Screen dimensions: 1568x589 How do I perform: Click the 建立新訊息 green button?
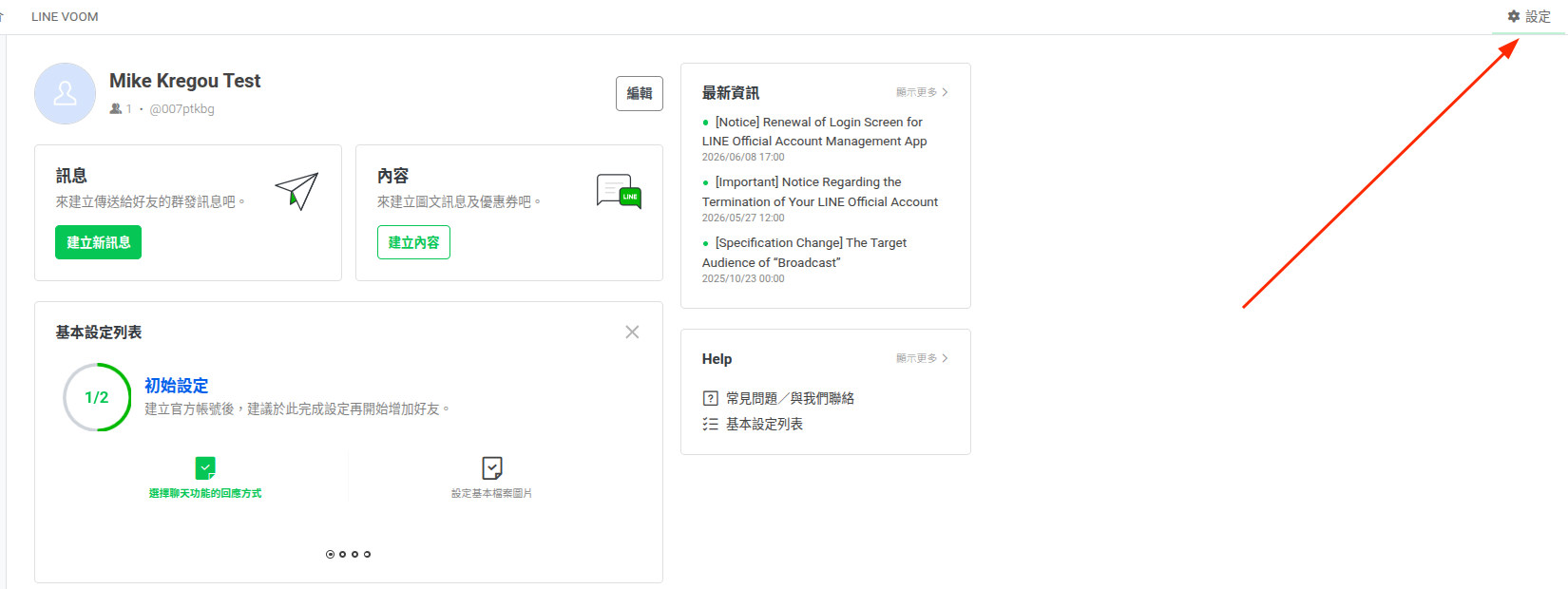[99, 242]
